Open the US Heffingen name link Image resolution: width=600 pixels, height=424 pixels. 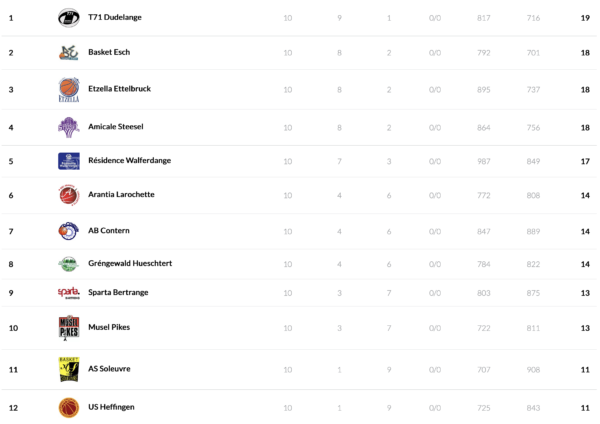coord(109,407)
